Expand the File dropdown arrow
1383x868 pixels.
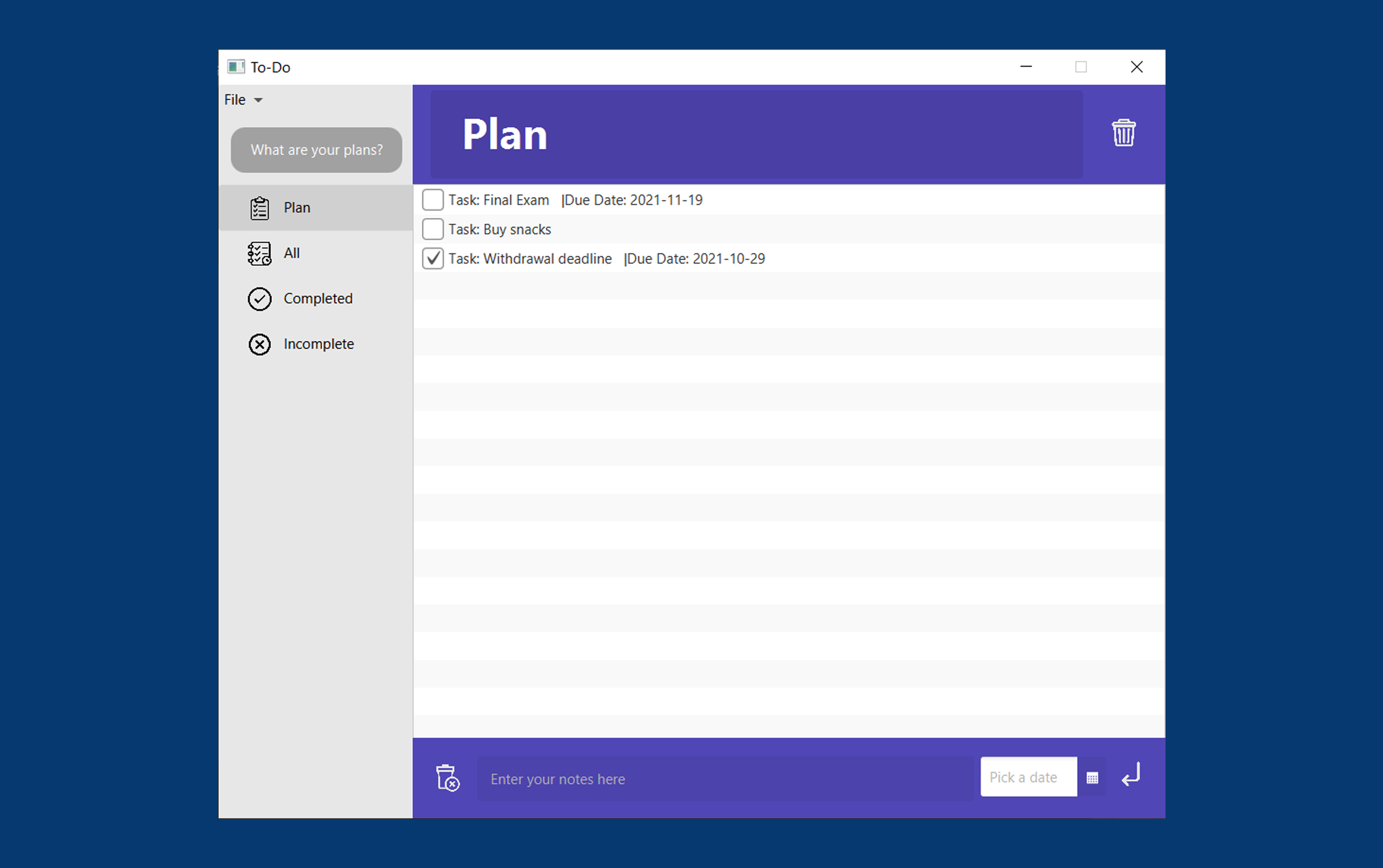pos(258,100)
